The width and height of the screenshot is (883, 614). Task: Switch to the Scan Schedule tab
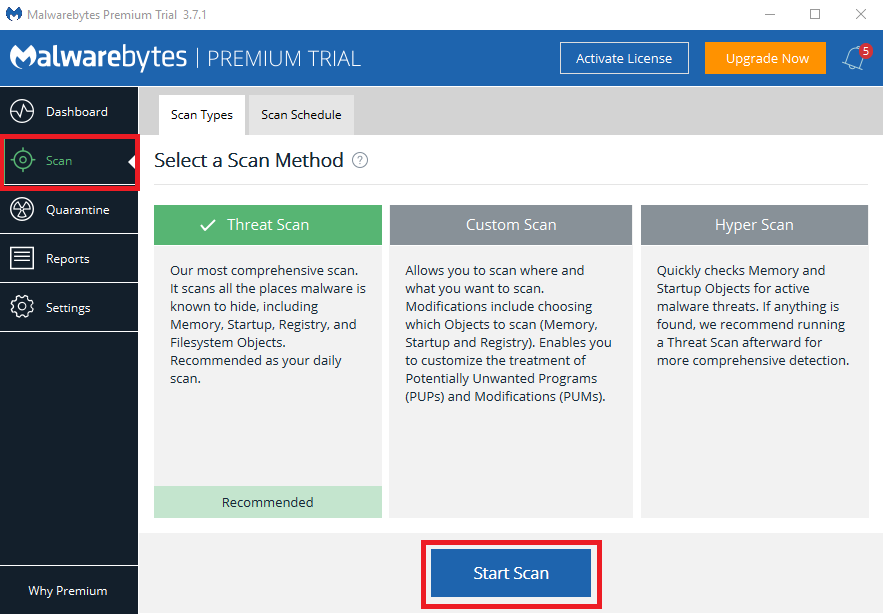coord(301,115)
